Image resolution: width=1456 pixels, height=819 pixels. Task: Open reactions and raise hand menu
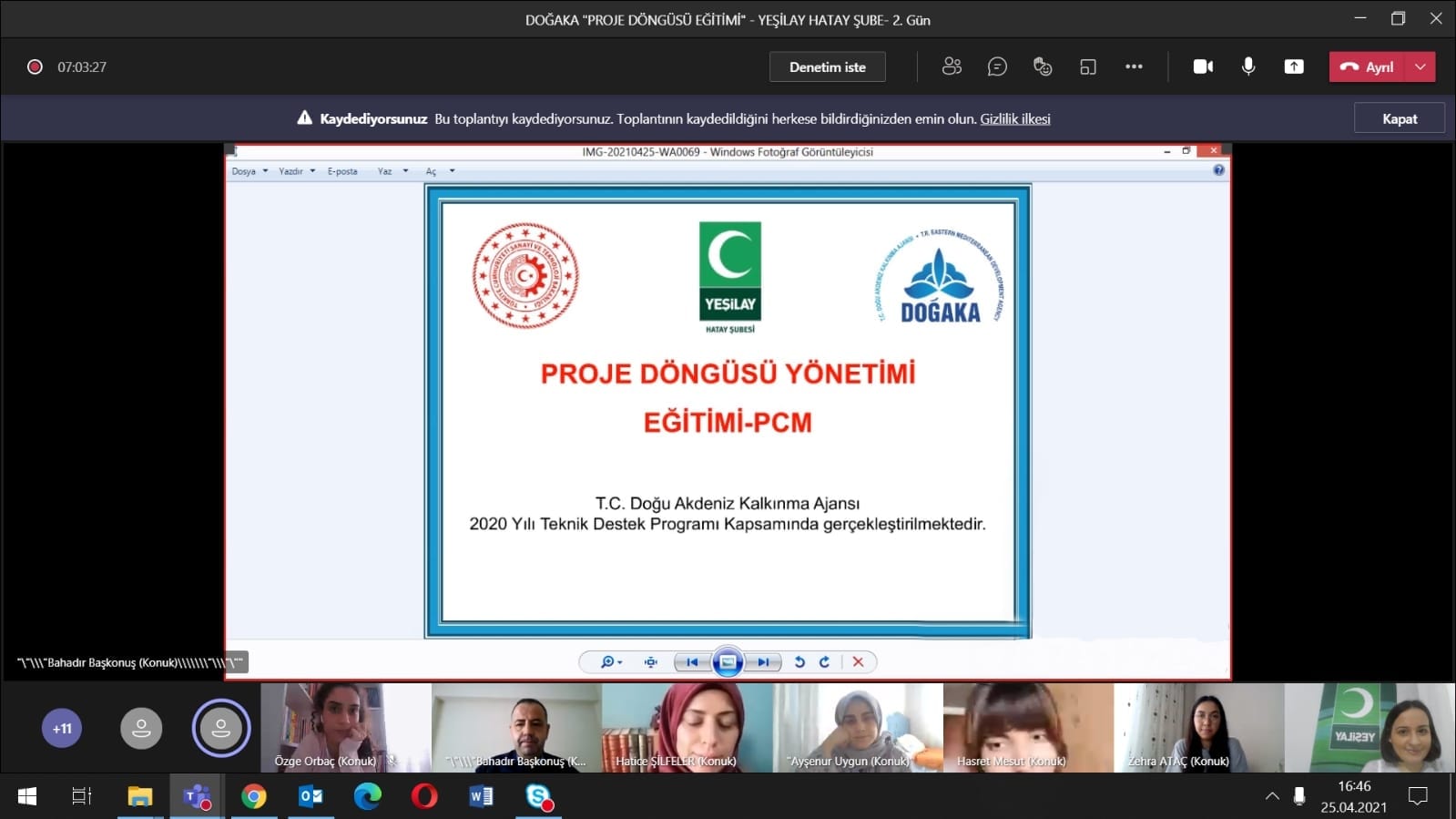point(1043,67)
